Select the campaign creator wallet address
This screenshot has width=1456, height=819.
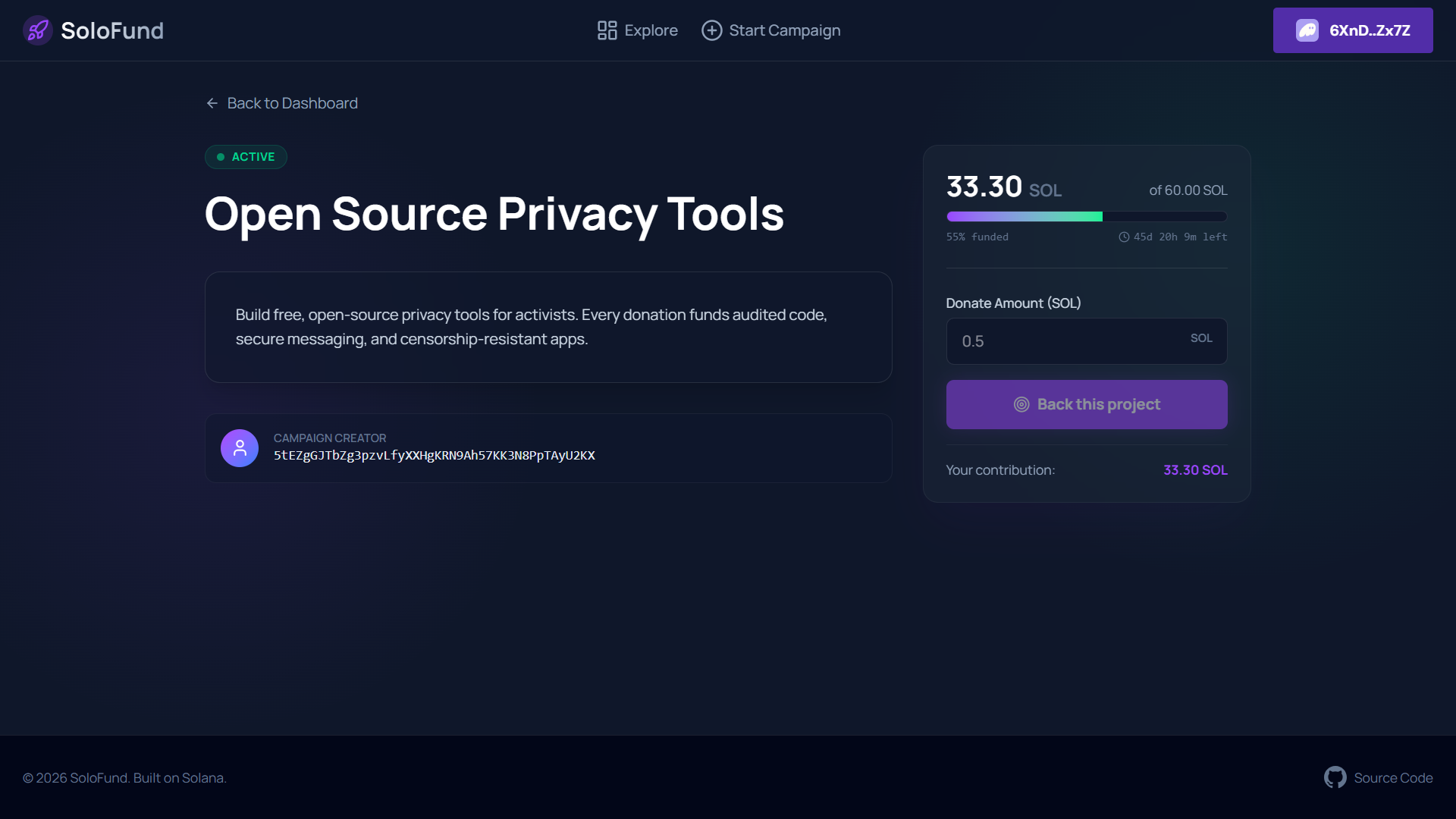click(434, 456)
